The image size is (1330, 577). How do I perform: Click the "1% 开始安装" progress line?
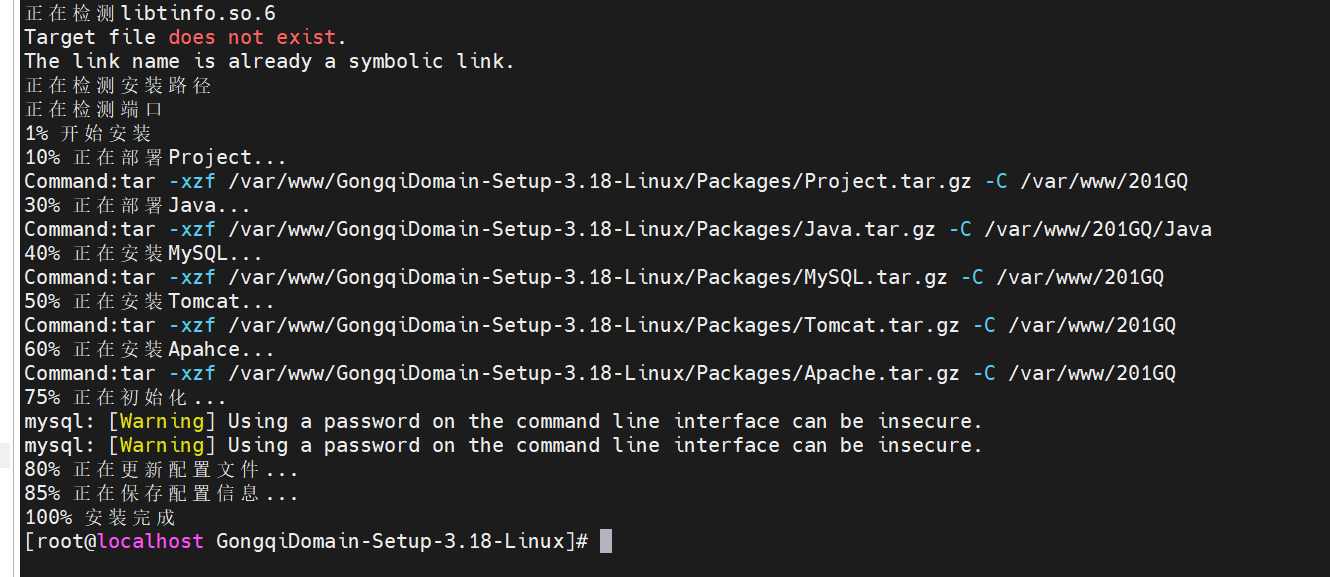88,133
